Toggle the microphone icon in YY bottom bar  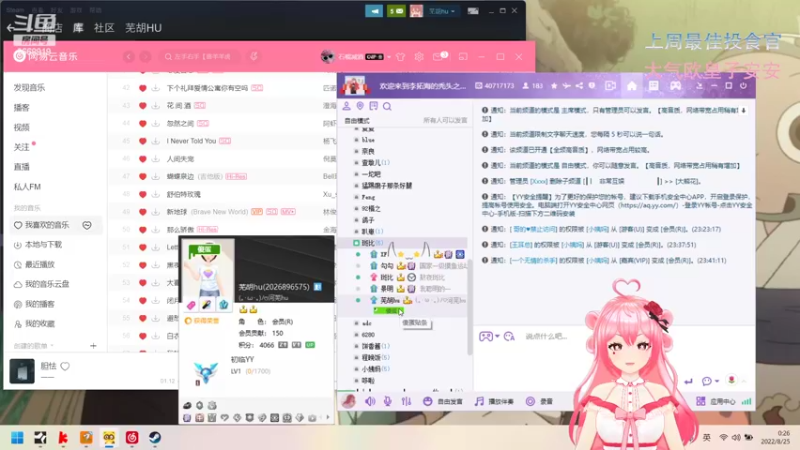coord(388,402)
